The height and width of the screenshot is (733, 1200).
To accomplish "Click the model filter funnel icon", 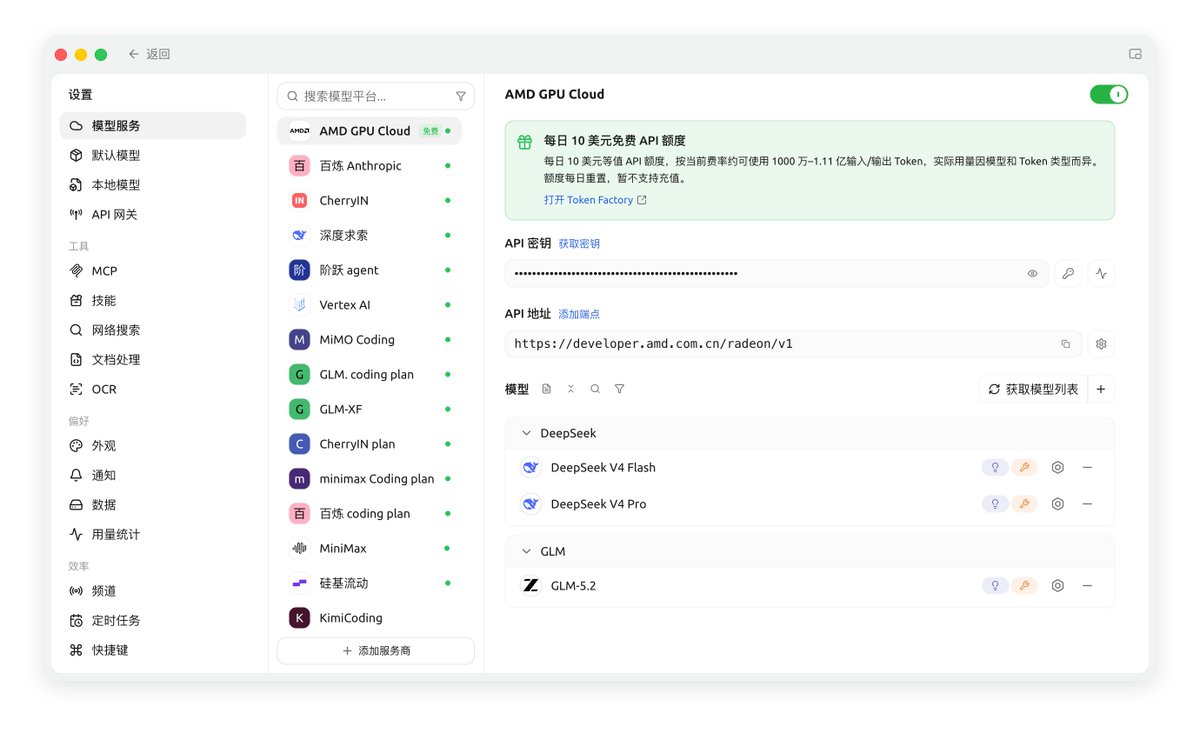I will [x=619, y=389].
